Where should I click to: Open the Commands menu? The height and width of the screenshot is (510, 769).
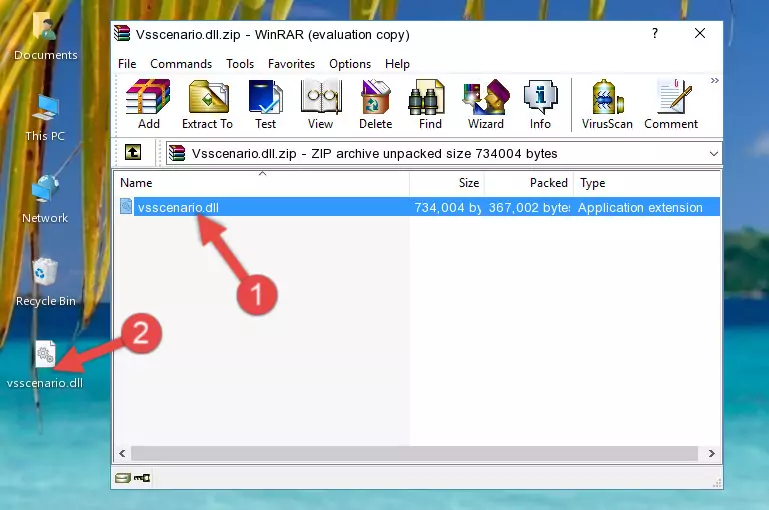[181, 64]
